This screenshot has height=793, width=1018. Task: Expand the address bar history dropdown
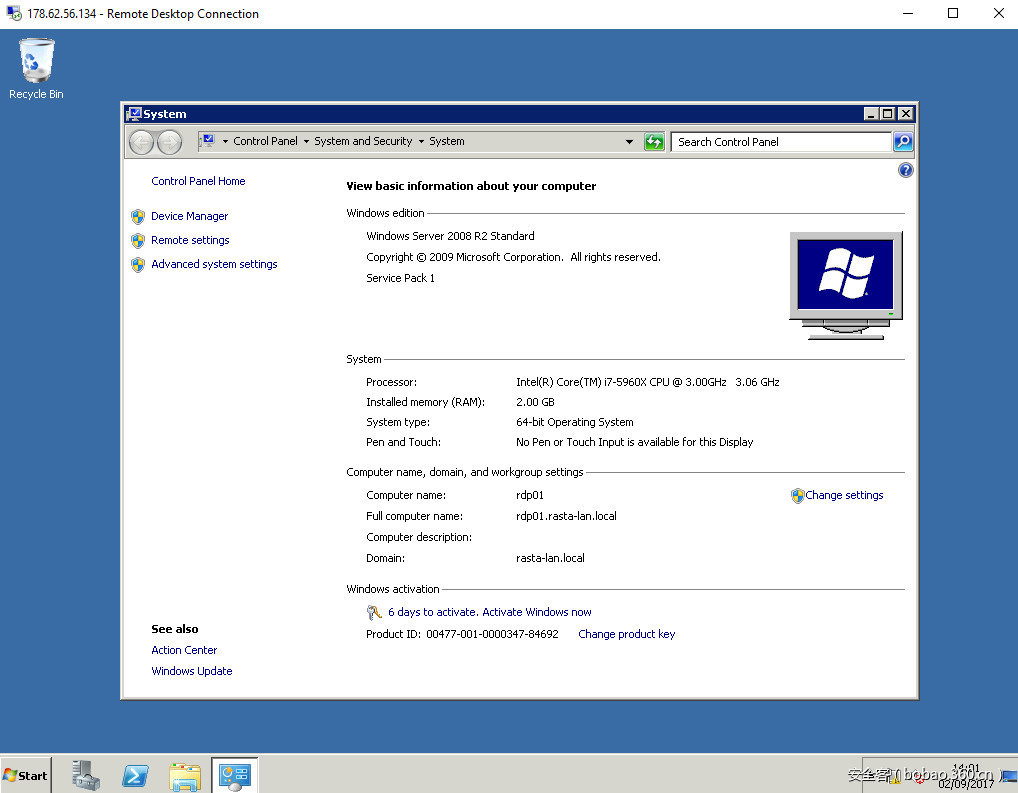click(x=629, y=142)
